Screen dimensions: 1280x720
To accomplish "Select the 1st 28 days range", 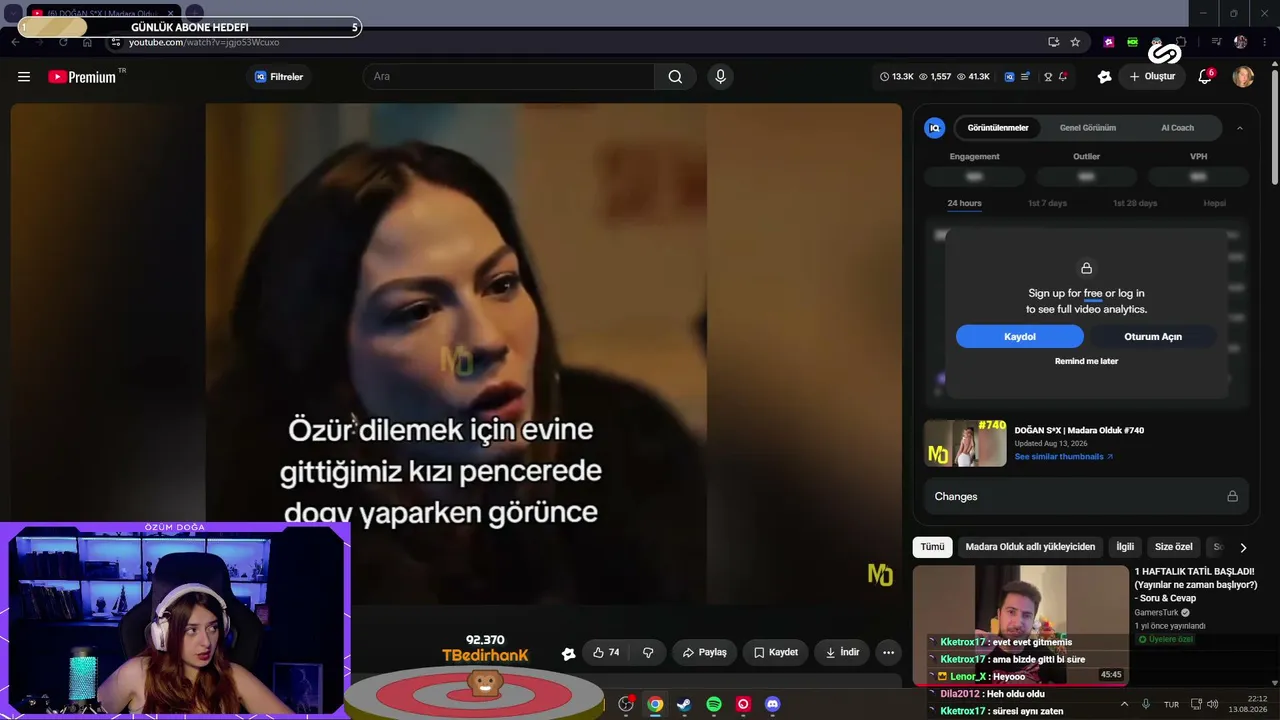I will point(1135,204).
